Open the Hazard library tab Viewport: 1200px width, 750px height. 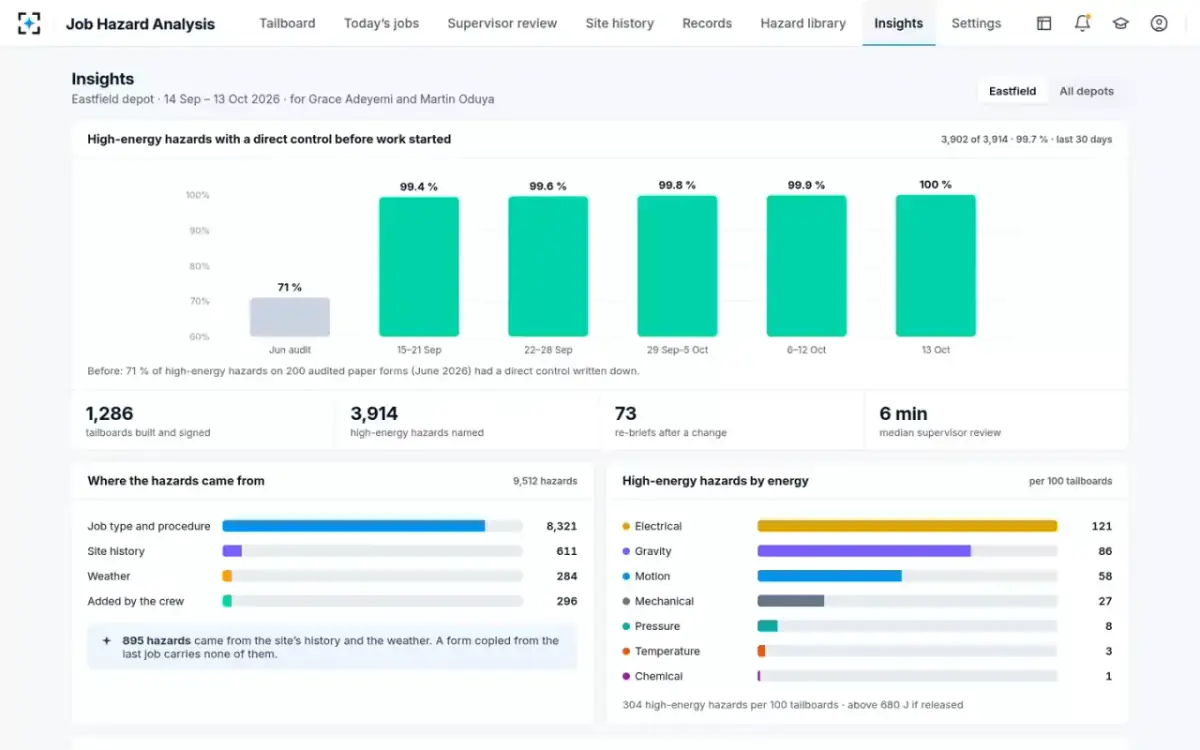pyautogui.click(x=803, y=23)
